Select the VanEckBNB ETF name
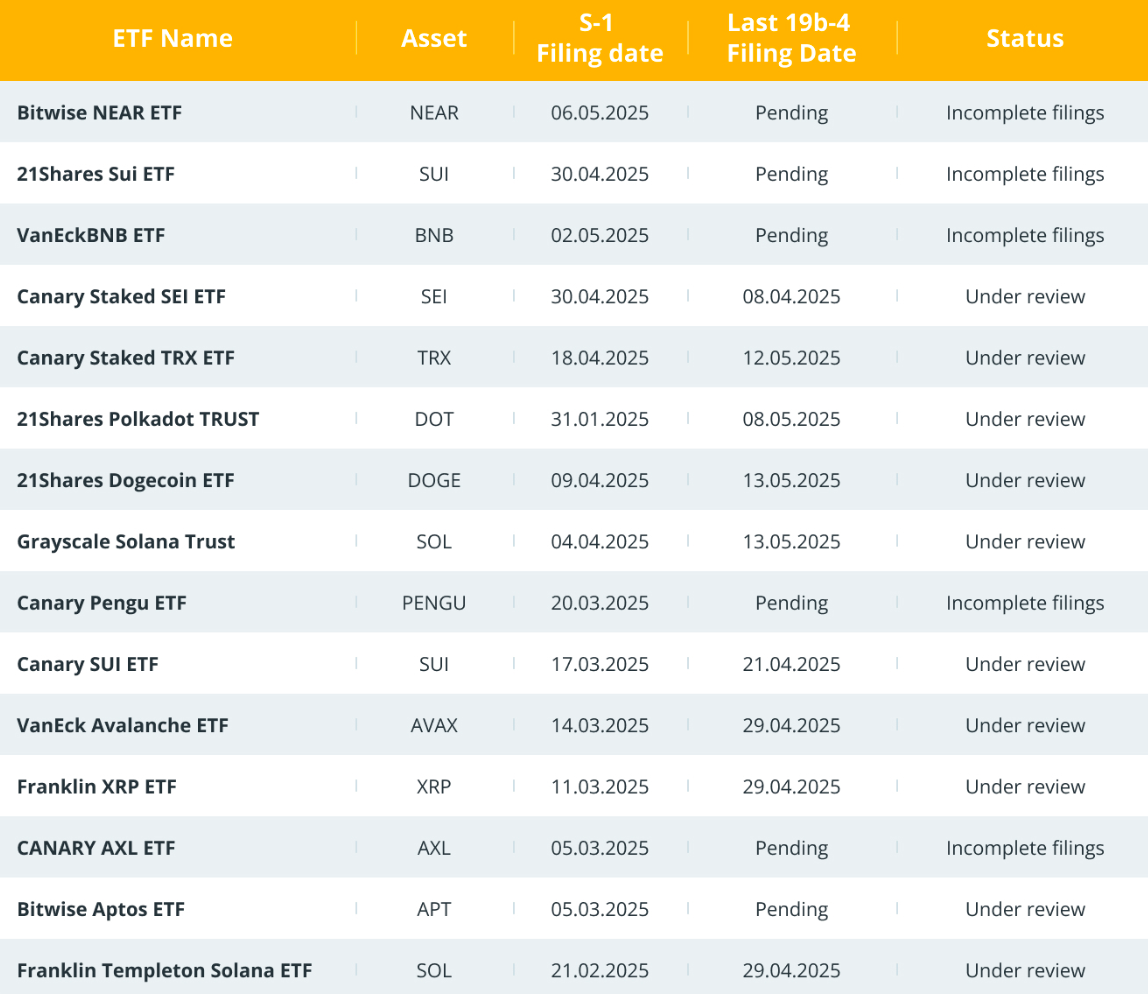This screenshot has width=1148, height=994. [92, 235]
